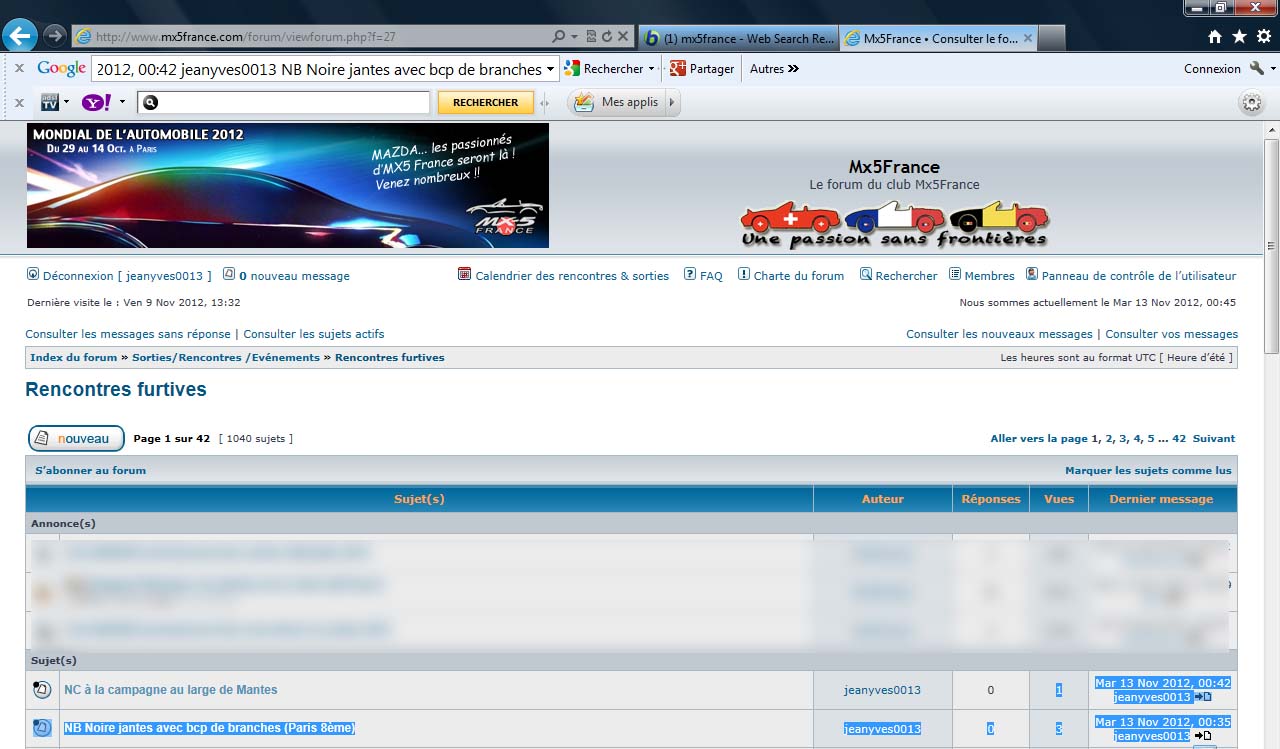The height and width of the screenshot is (749, 1280).
Task: Click the three-cars Mx5France logo
Action: 894,224
